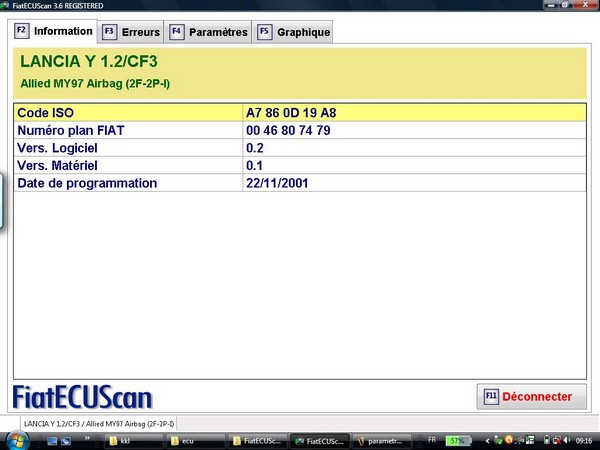The image size is (600, 450).
Task: Show hidden tray icons with the arrow
Action: point(487,441)
